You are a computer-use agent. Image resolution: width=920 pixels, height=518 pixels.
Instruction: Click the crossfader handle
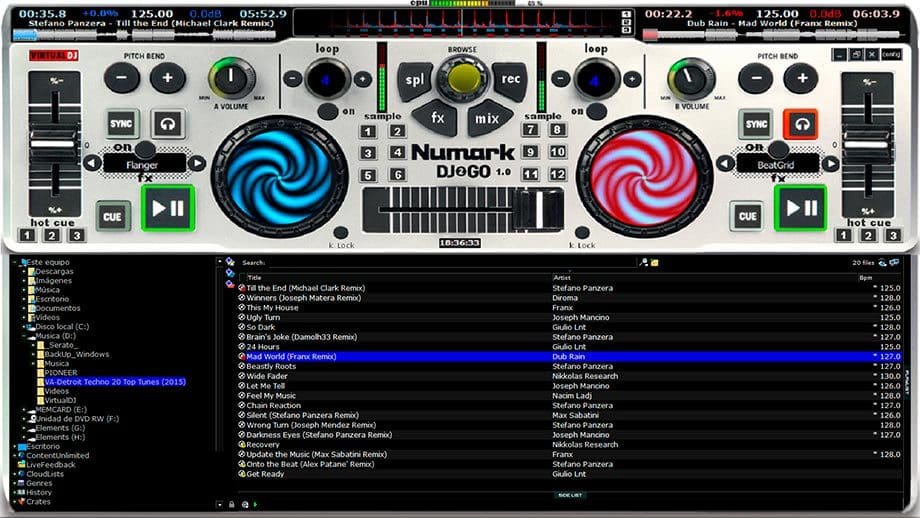pyautogui.click(x=538, y=209)
